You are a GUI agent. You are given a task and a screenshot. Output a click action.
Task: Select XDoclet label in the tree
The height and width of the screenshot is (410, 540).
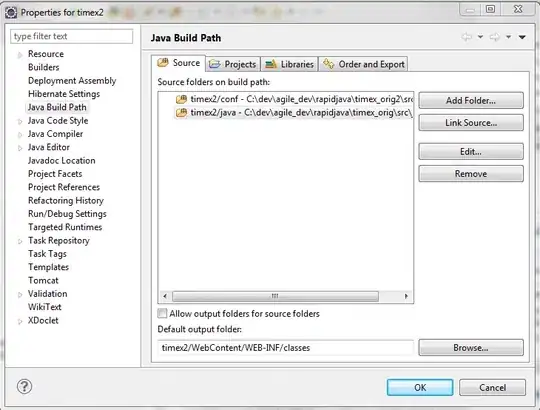click(x=43, y=320)
